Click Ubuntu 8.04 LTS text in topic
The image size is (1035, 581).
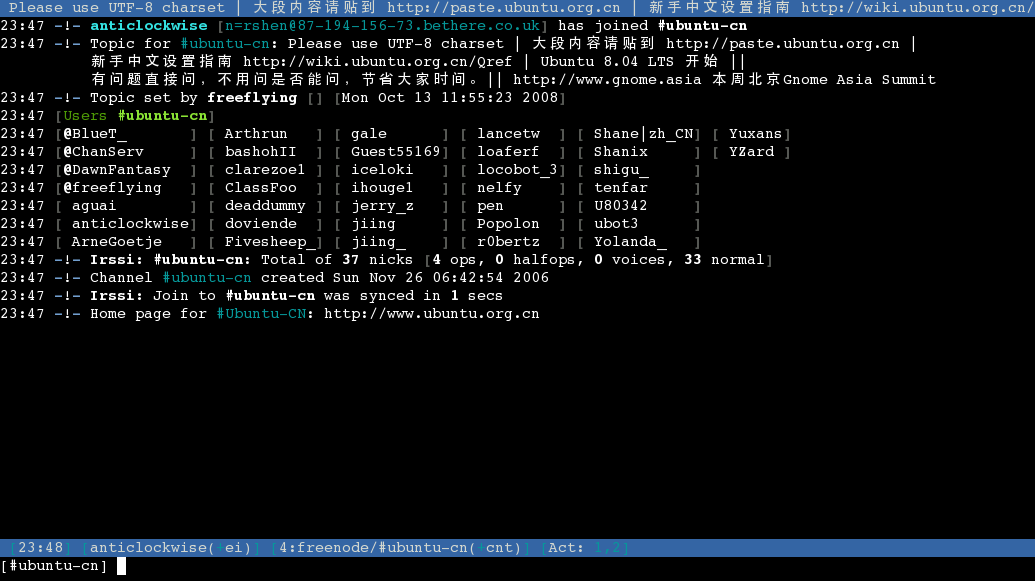click(x=607, y=61)
